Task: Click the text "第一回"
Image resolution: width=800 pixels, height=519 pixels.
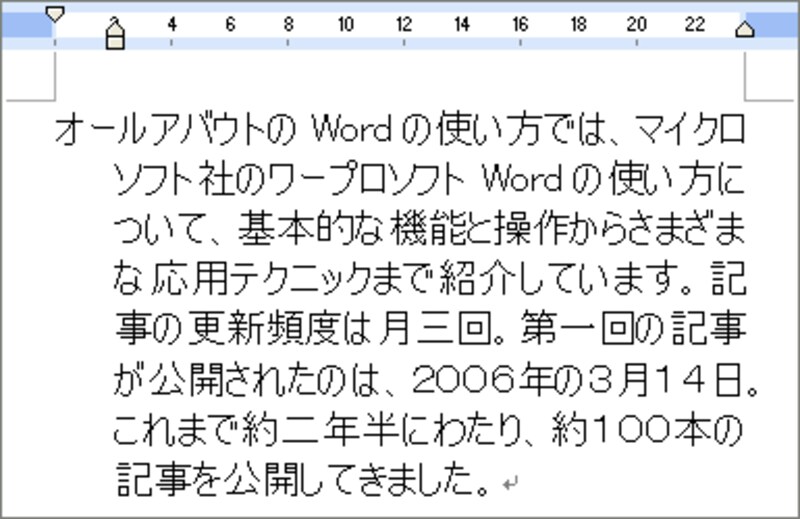Action: tap(580, 328)
